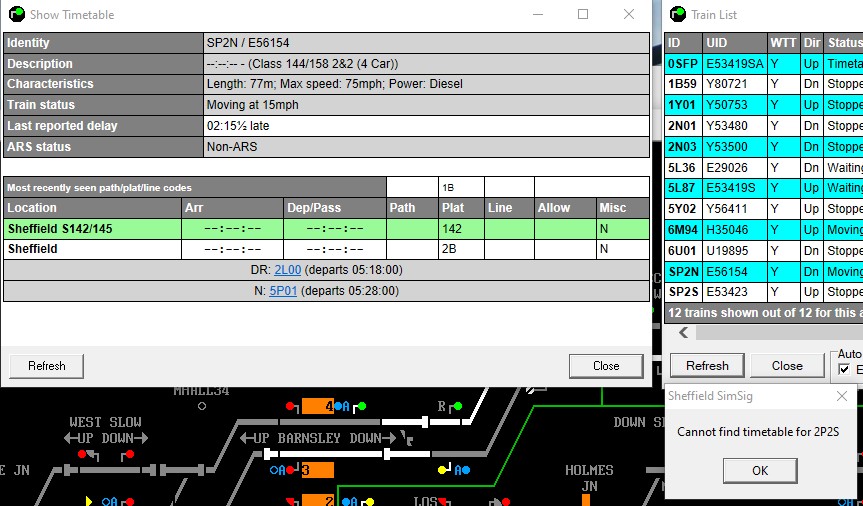
Task: Sort Train List by WTT column header
Action: coord(783,43)
